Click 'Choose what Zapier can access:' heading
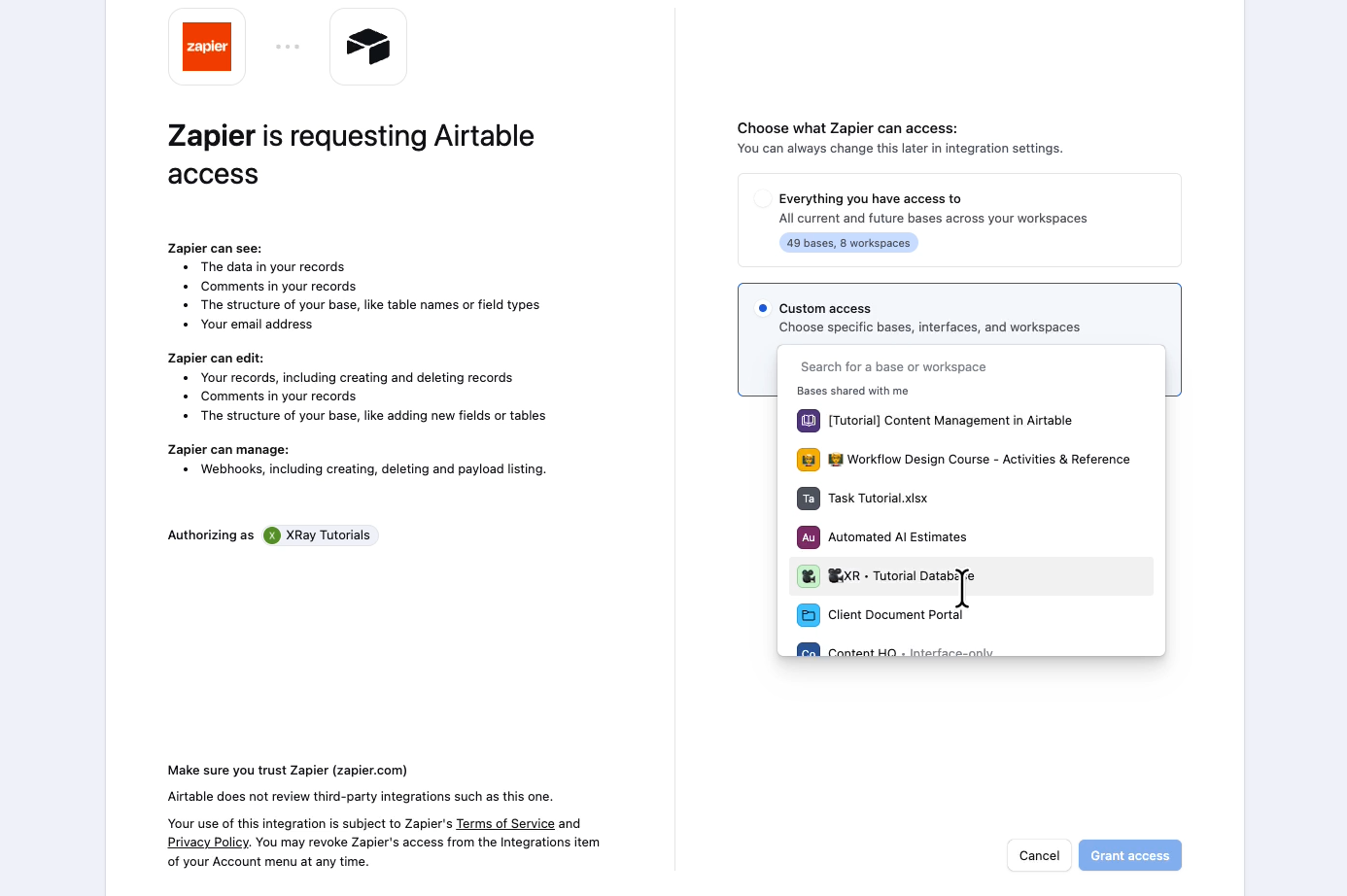Screen dimensions: 1347x896 [x=846, y=128]
